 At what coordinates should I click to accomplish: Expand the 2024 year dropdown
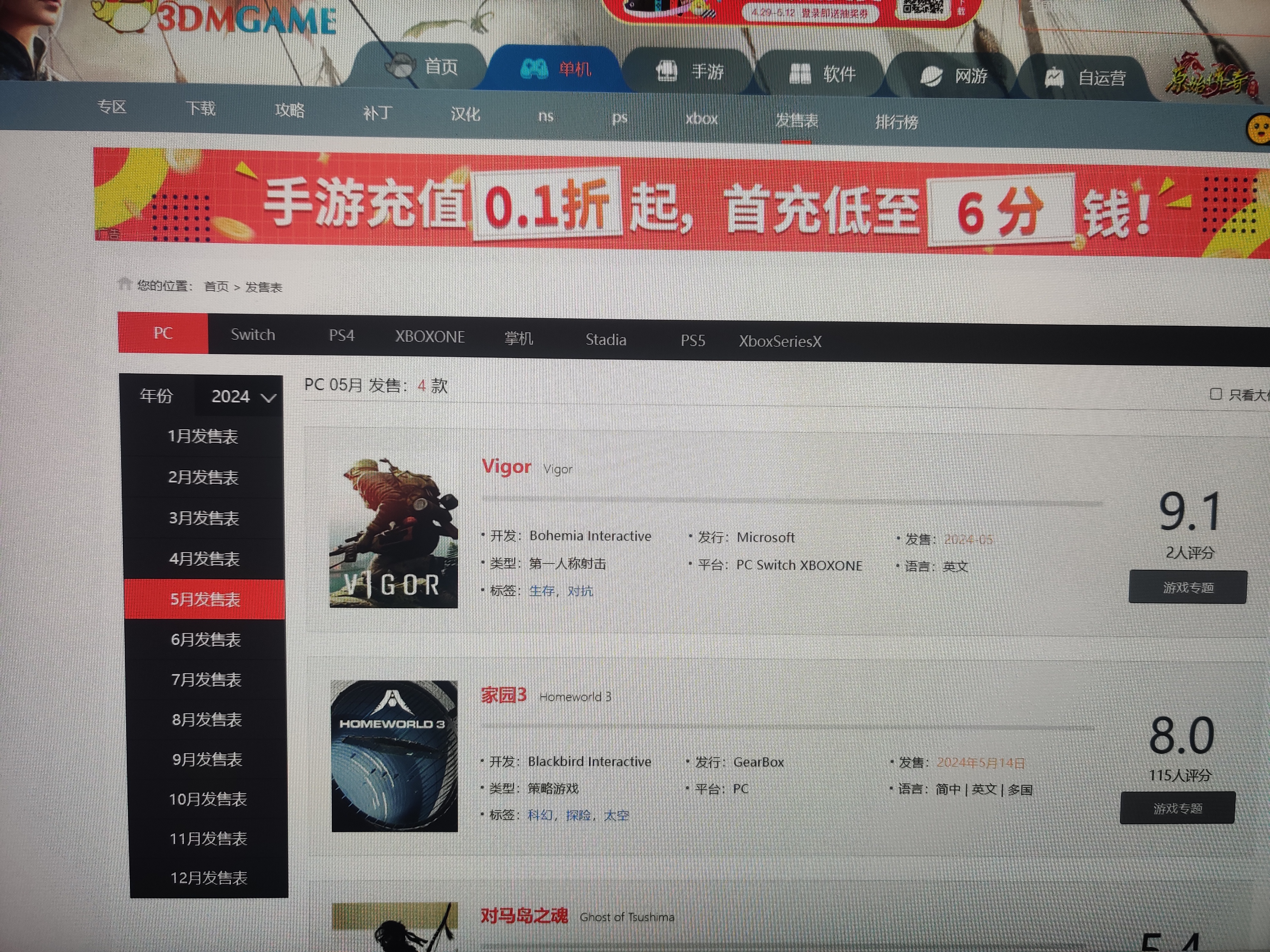(239, 396)
